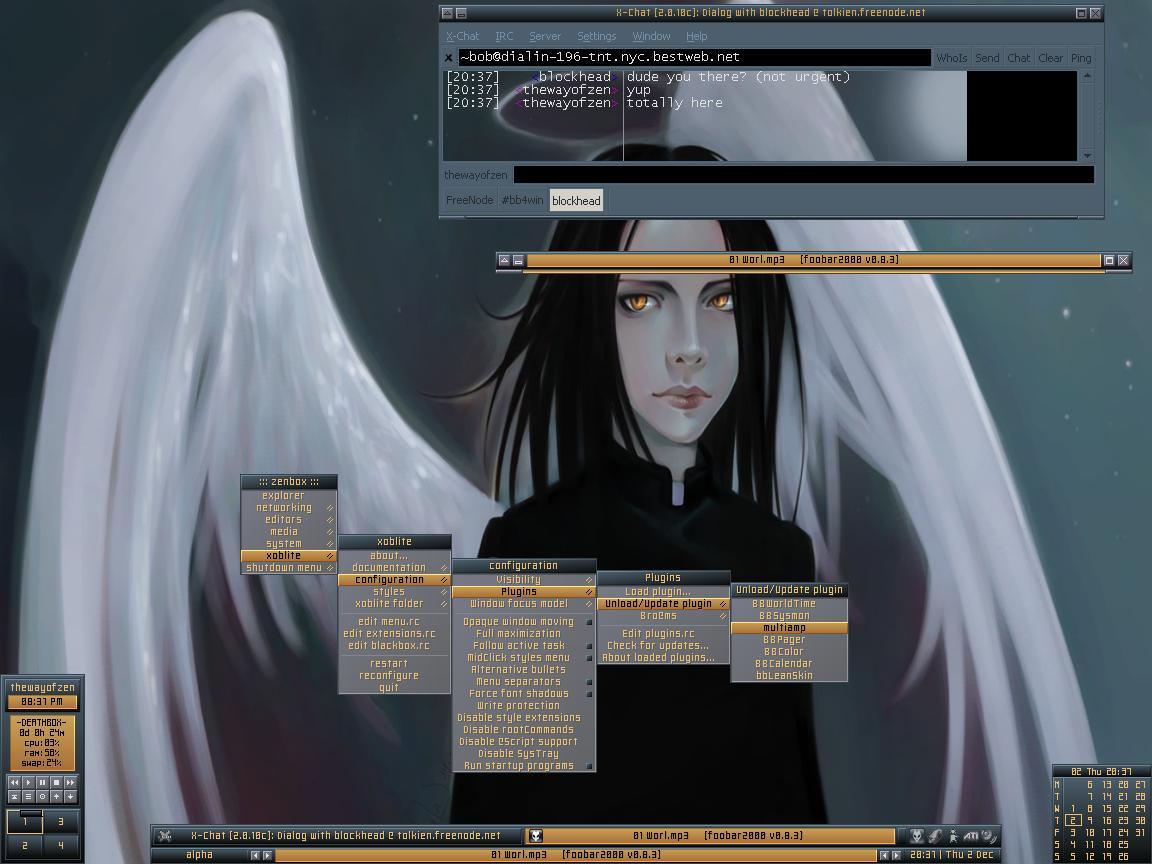Screen dimensions: 1152x864
Task: Expand the networking submenu in zenbox
Action: (x=289, y=508)
